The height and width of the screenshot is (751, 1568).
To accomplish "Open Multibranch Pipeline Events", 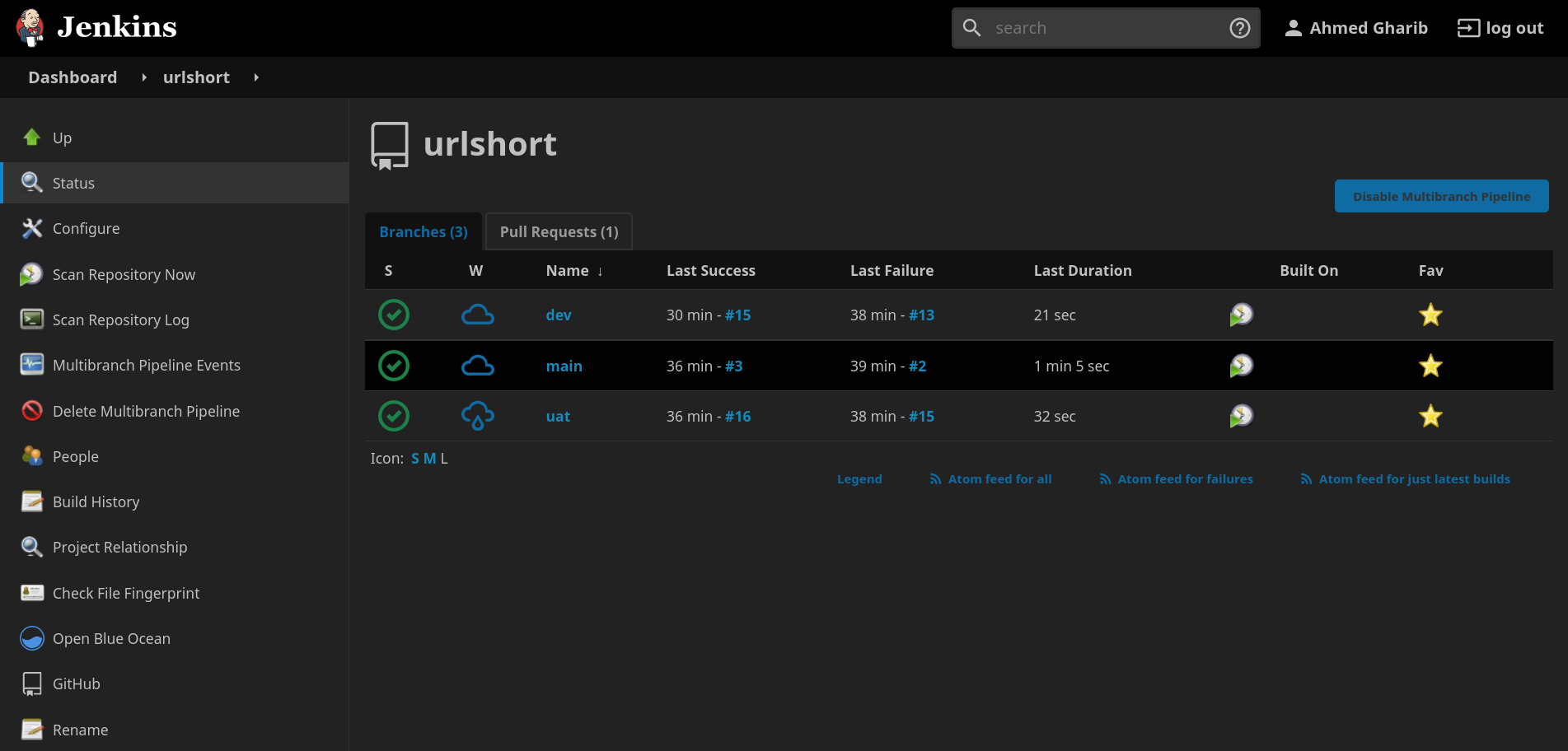I will click(146, 365).
